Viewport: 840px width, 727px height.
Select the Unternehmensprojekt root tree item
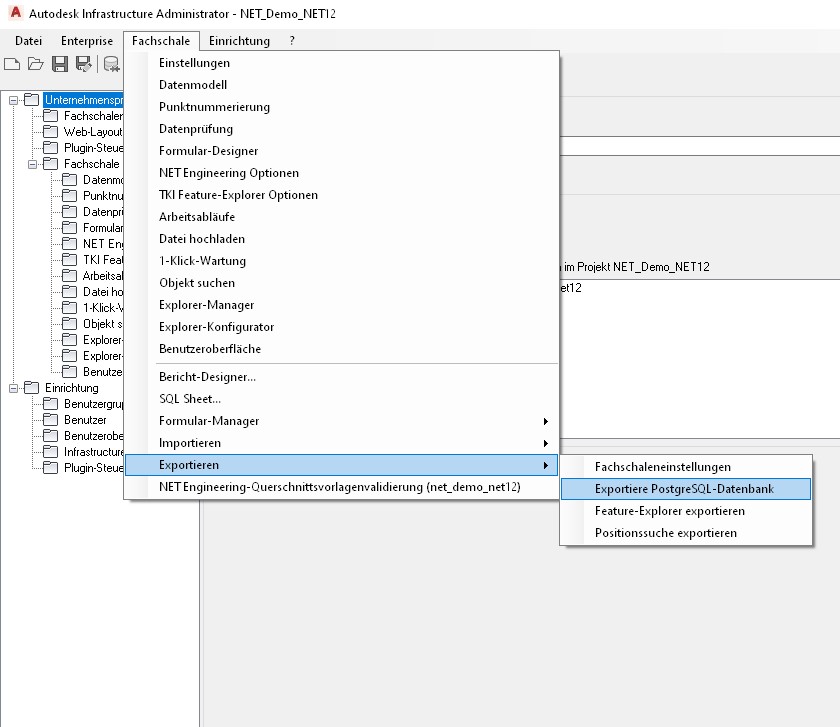(x=84, y=100)
